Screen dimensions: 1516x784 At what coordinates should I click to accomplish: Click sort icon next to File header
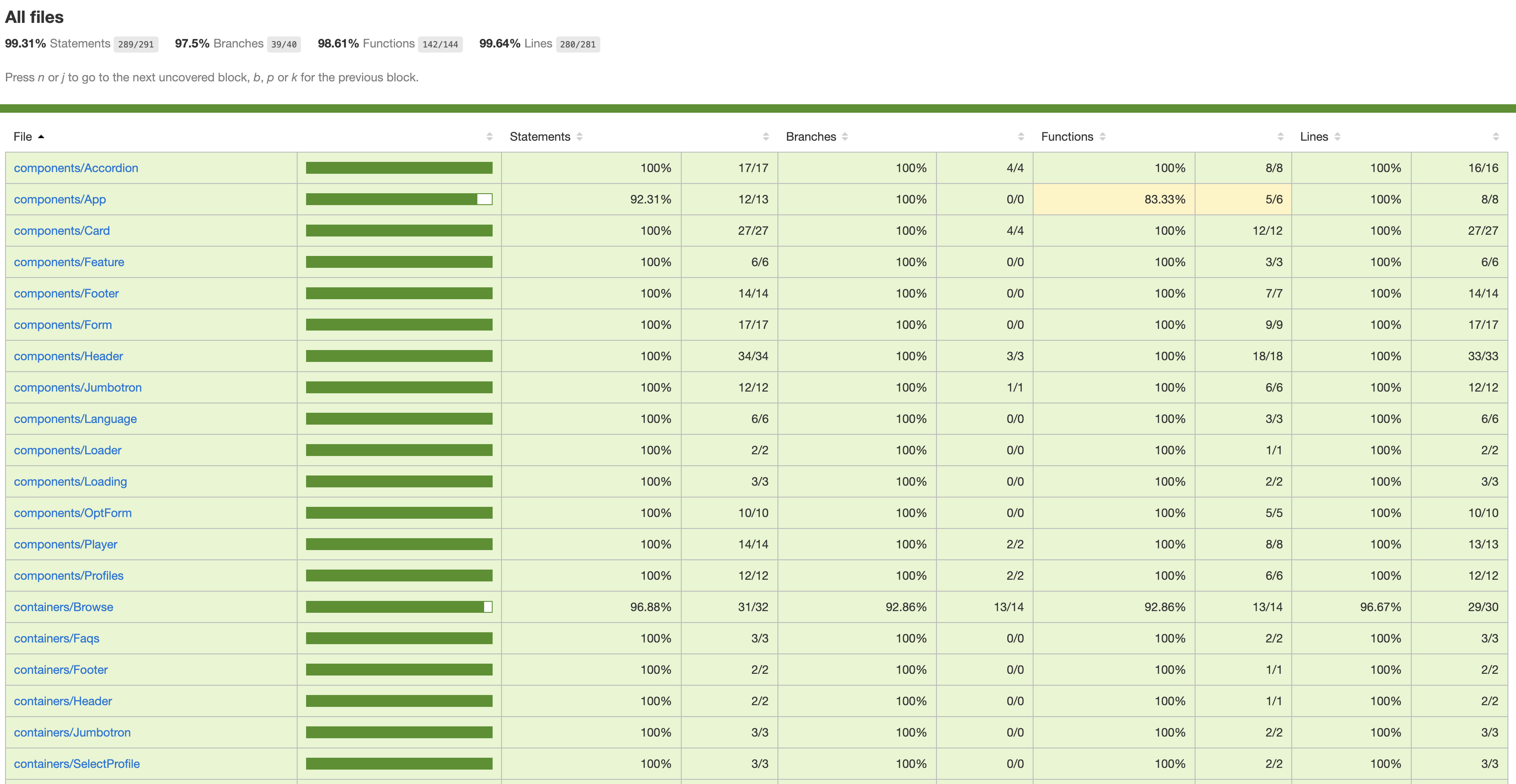pos(41,137)
